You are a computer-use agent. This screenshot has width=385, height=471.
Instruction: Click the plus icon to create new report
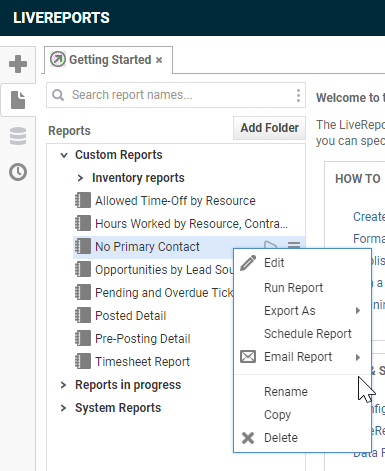pos(18,64)
